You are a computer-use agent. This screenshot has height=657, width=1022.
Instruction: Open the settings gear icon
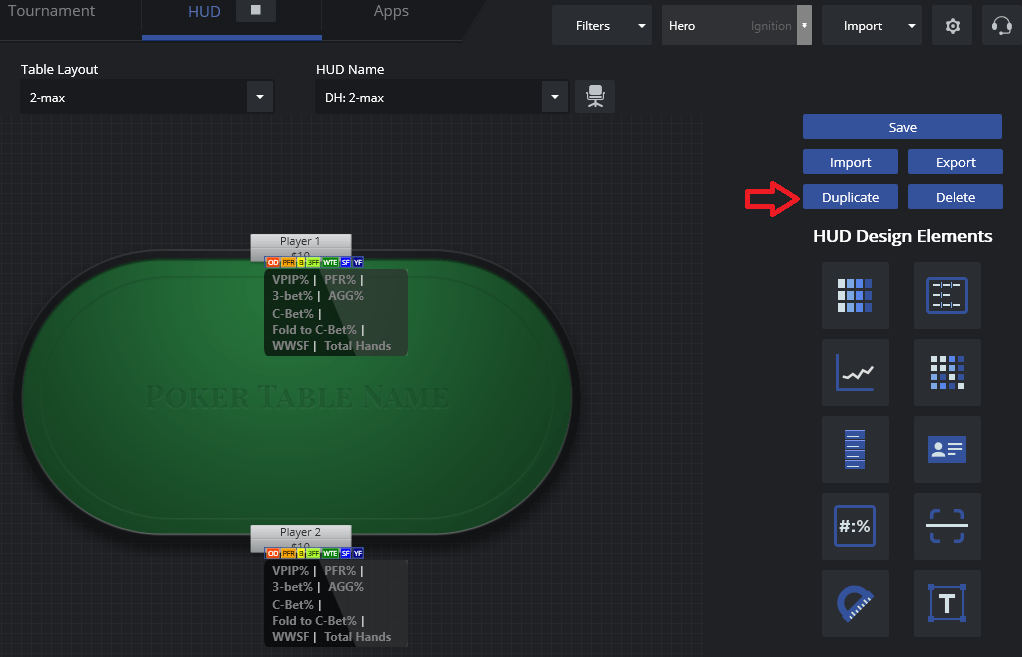point(952,25)
